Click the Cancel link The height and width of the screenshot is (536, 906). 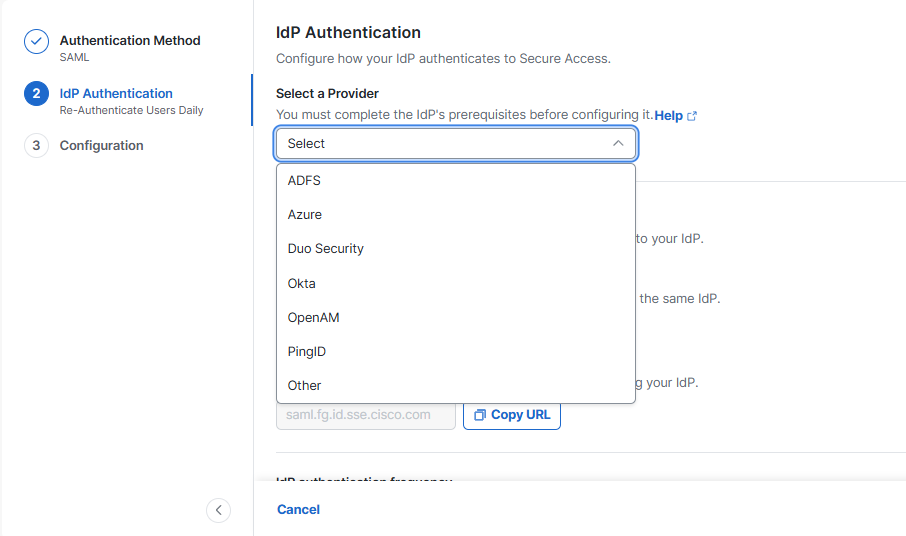[x=298, y=509]
